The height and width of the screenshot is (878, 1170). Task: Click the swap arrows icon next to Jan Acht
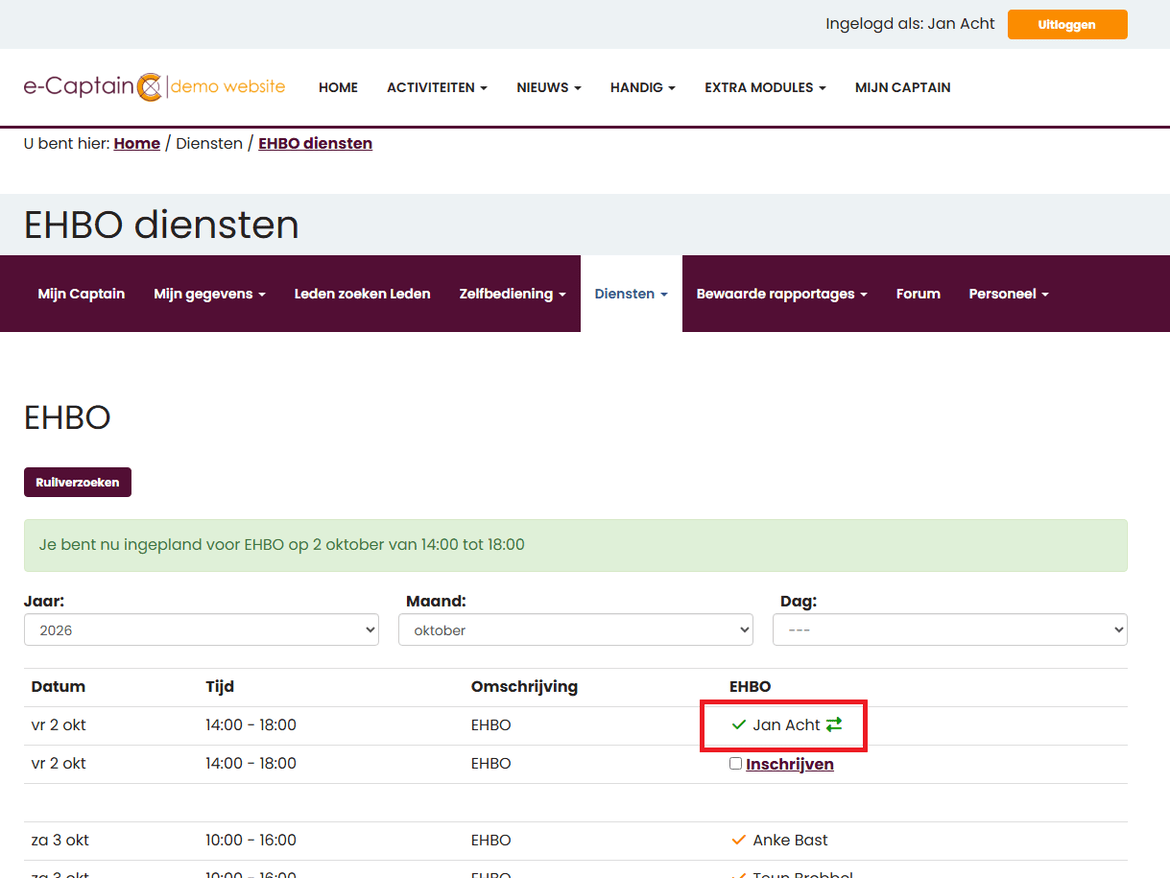(833, 724)
